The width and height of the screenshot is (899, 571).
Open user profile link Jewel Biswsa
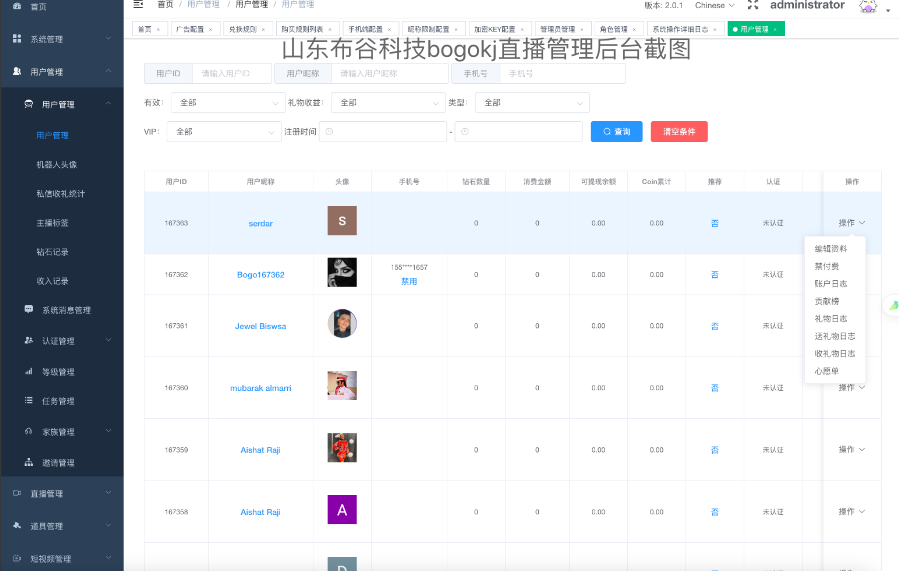point(260,326)
